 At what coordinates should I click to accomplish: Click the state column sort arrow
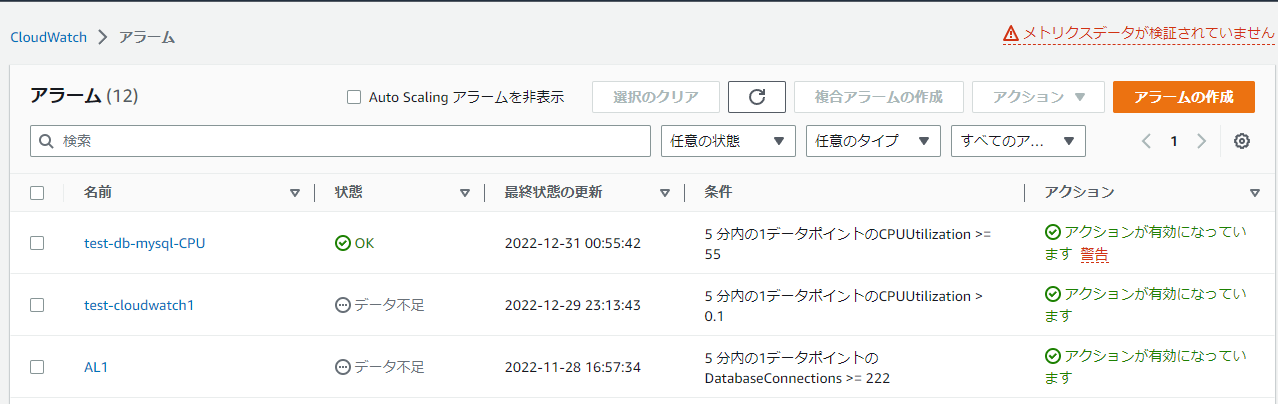pos(464,193)
